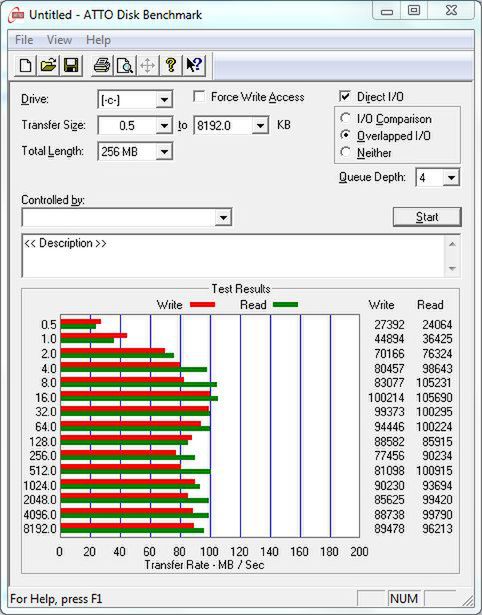Click read value 76324
This screenshot has height=615, width=482.
point(437,354)
